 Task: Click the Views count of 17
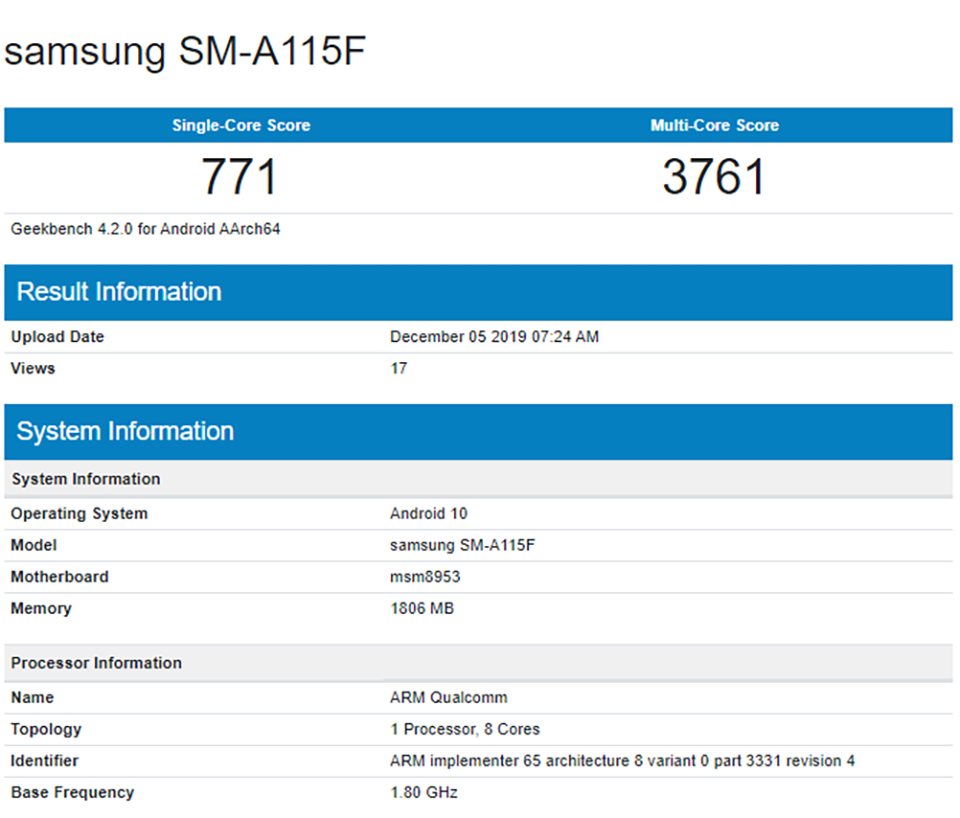[399, 368]
